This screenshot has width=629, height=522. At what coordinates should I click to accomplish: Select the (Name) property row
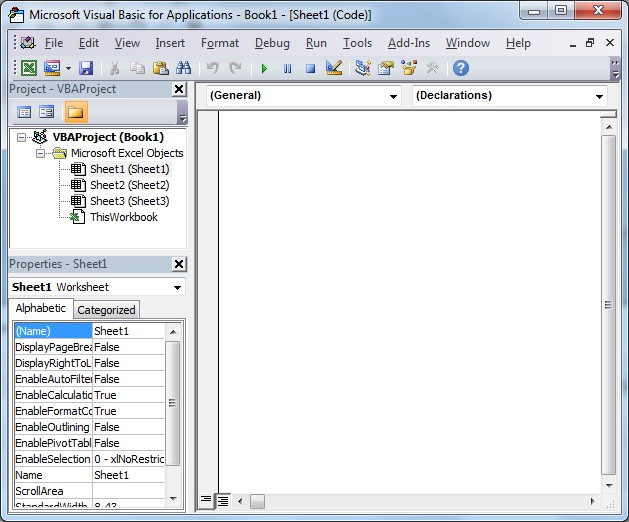(89, 331)
